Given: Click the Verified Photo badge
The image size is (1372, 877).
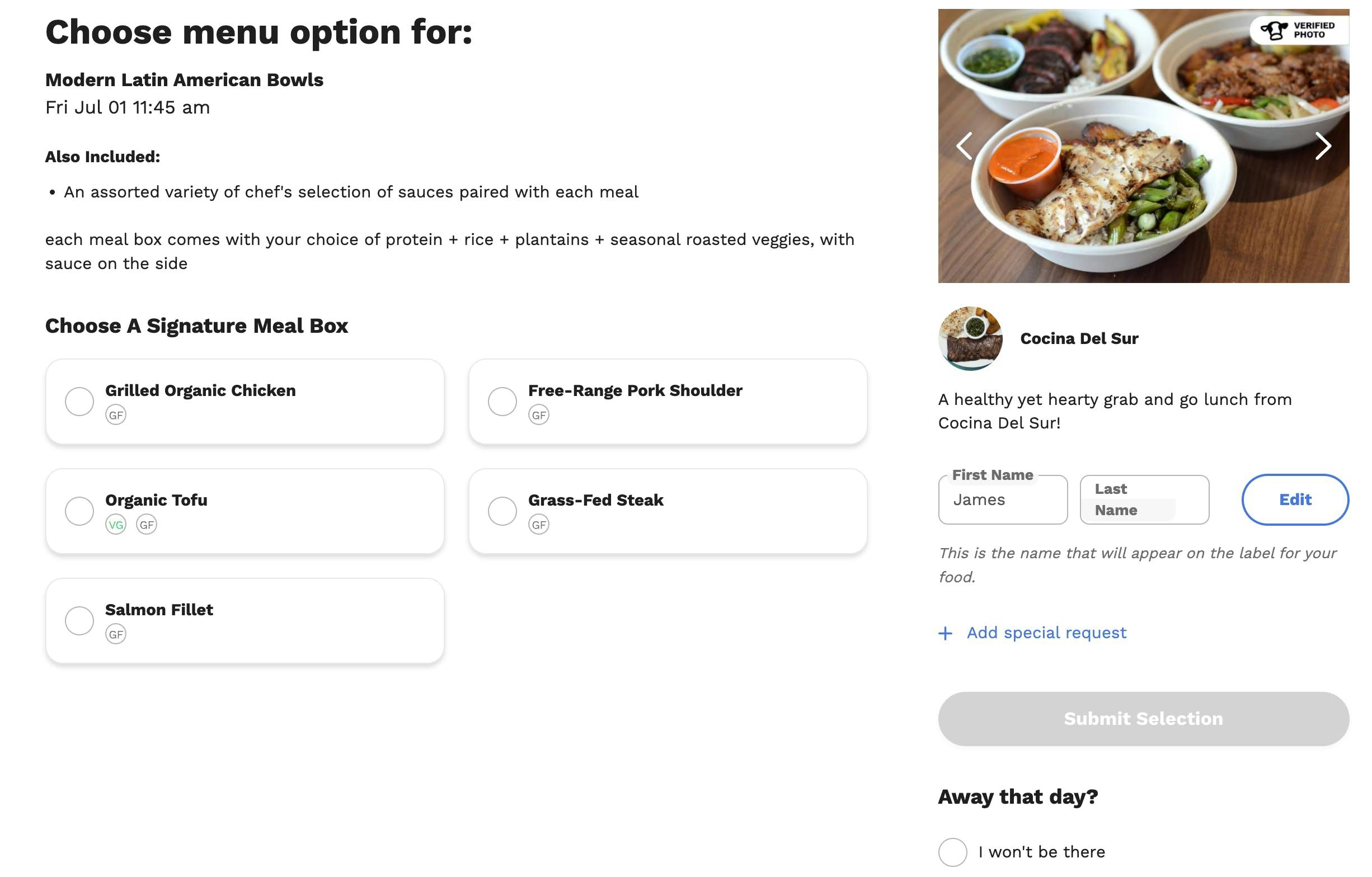Looking at the screenshot, I should click(x=1299, y=30).
